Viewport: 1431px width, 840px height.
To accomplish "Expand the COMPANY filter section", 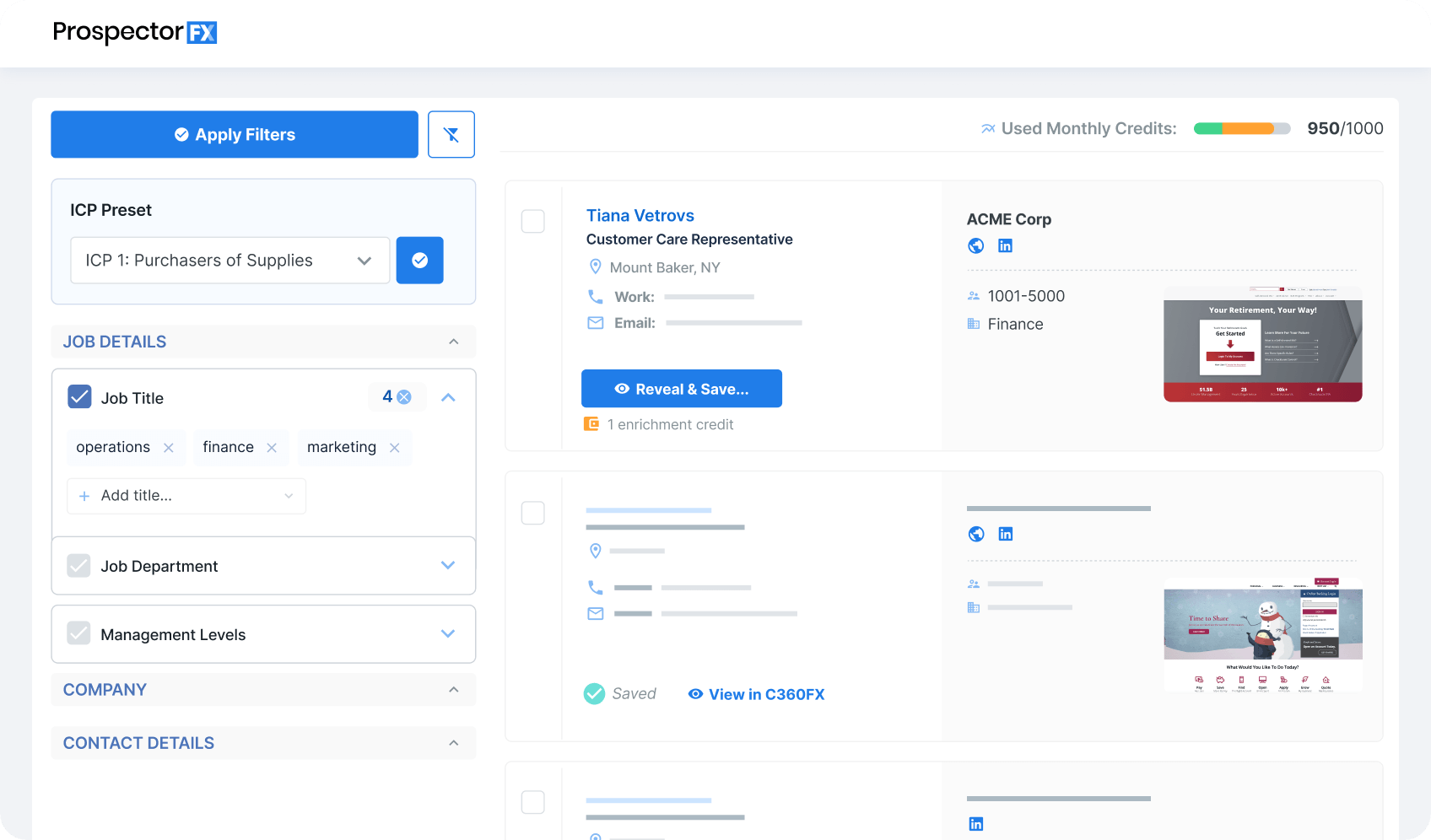I will (x=453, y=689).
